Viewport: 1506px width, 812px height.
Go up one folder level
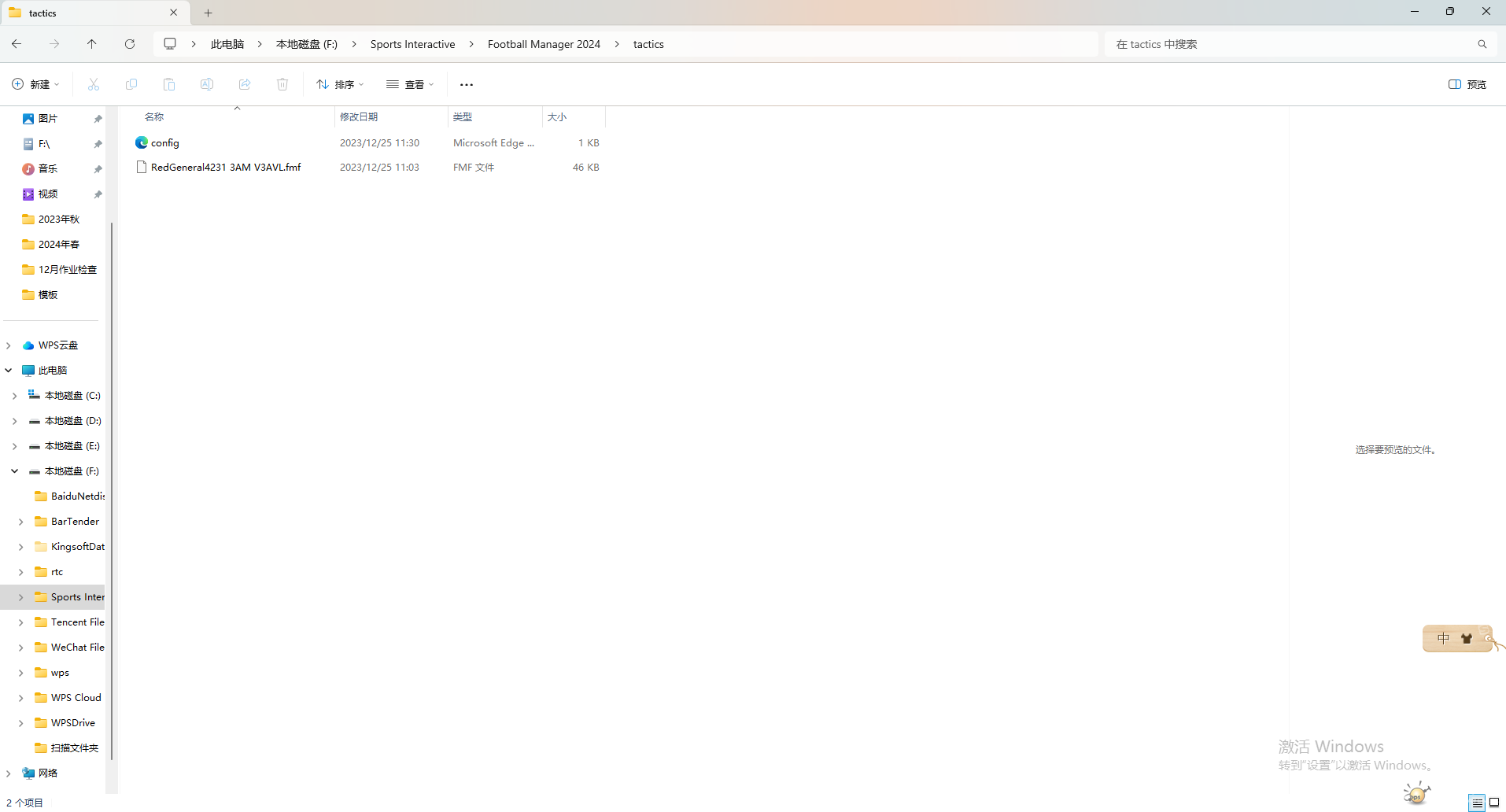click(92, 44)
